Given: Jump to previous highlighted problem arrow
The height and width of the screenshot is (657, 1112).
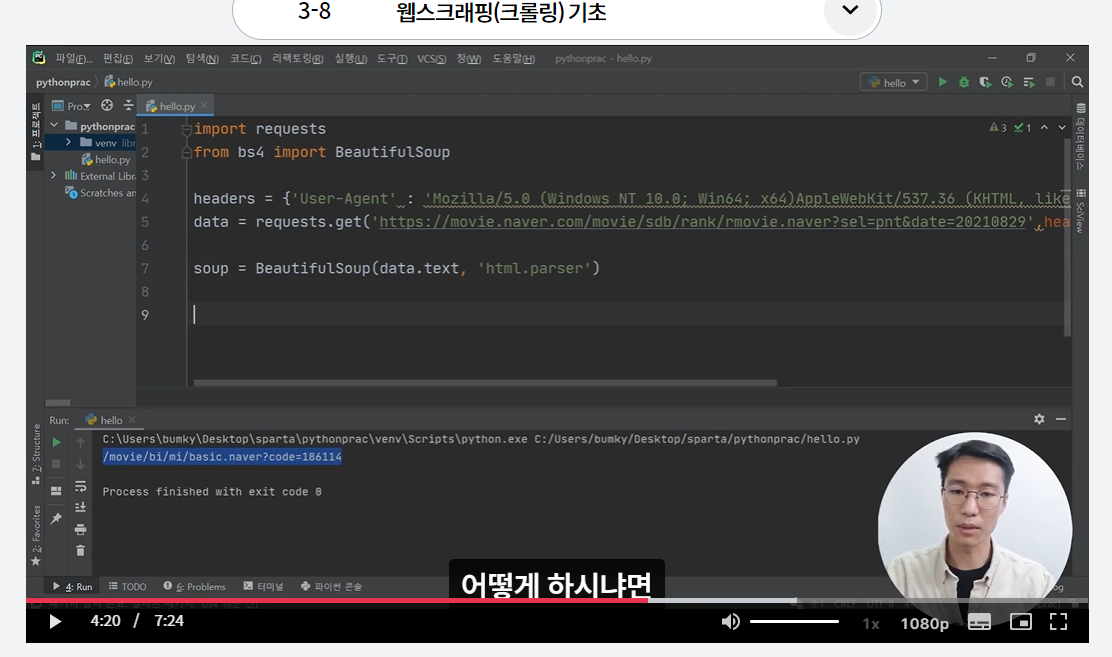Looking at the screenshot, I should (1044, 128).
